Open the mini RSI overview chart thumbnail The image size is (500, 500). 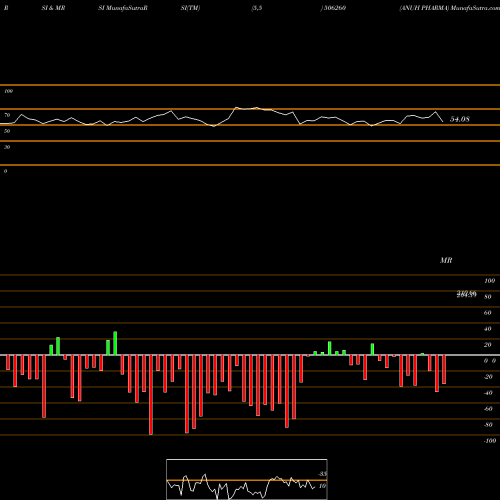(x=247, y=479)
